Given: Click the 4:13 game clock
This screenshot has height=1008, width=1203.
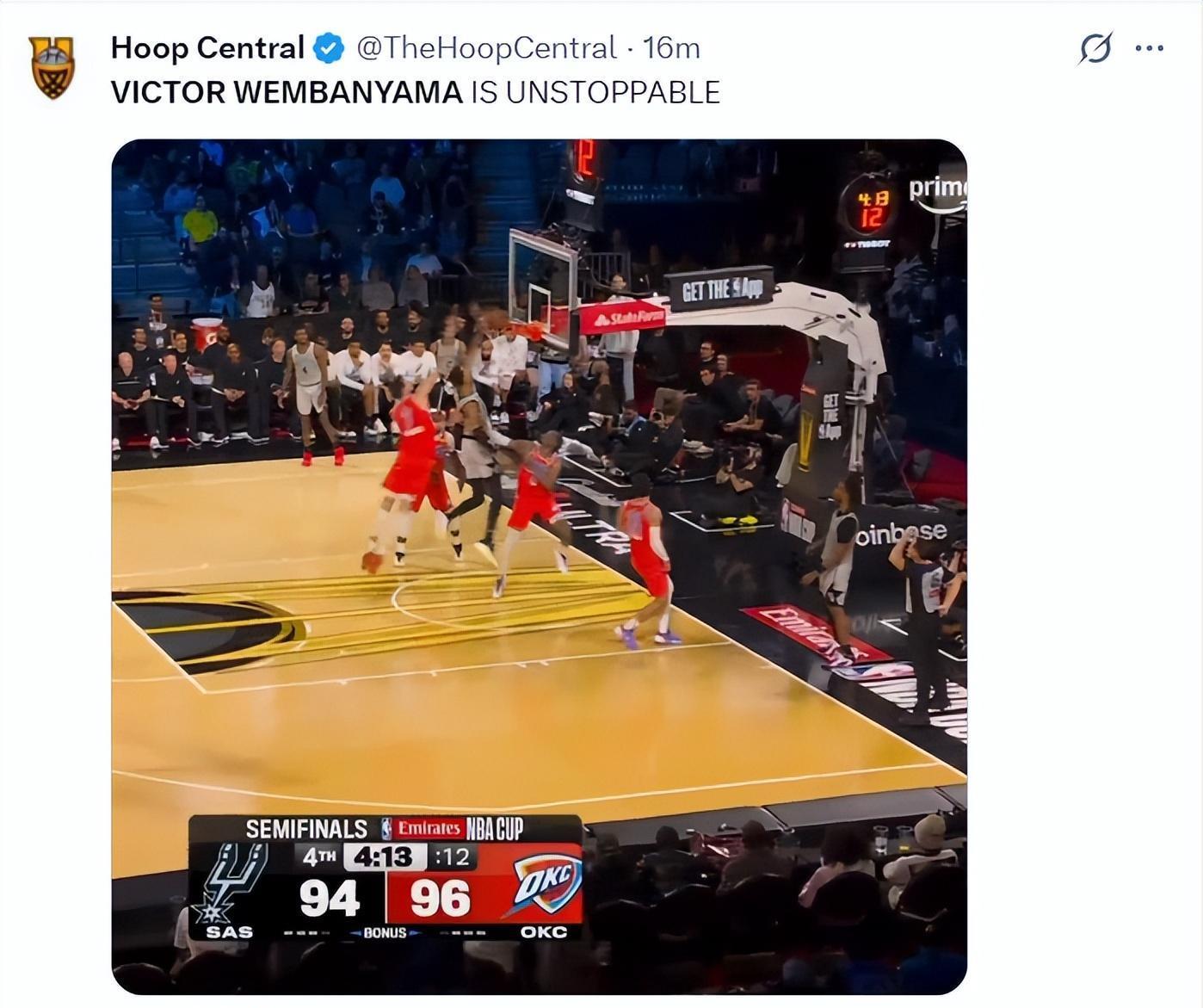Looking at the screenshot, I should point(384,856).
